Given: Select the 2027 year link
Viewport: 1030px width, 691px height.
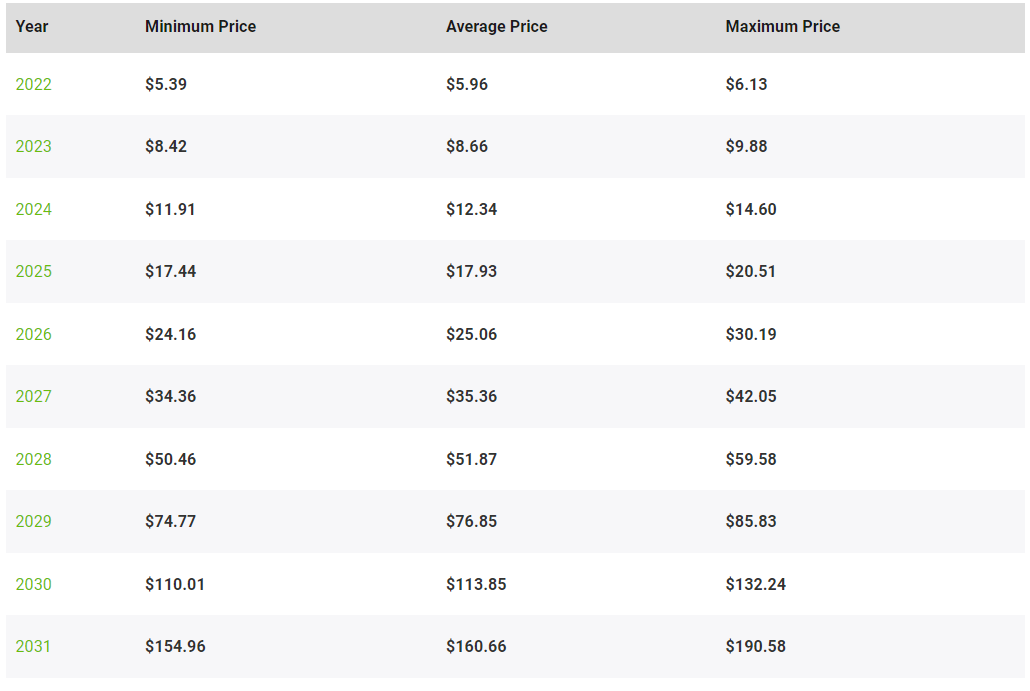Looking at the screenshot, I should click(34, 396).
